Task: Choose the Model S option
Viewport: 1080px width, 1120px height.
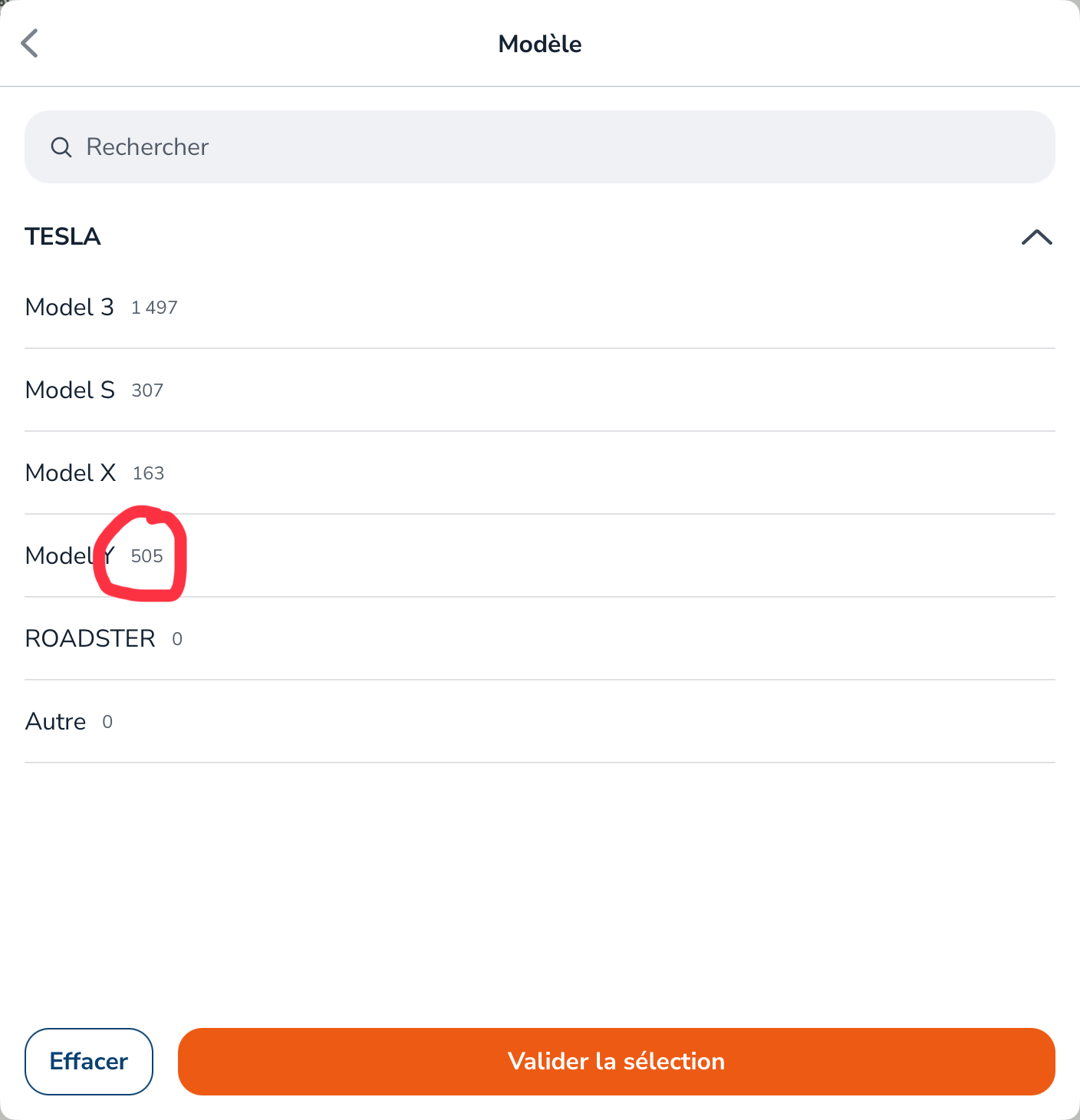Action: coord(540,390)
